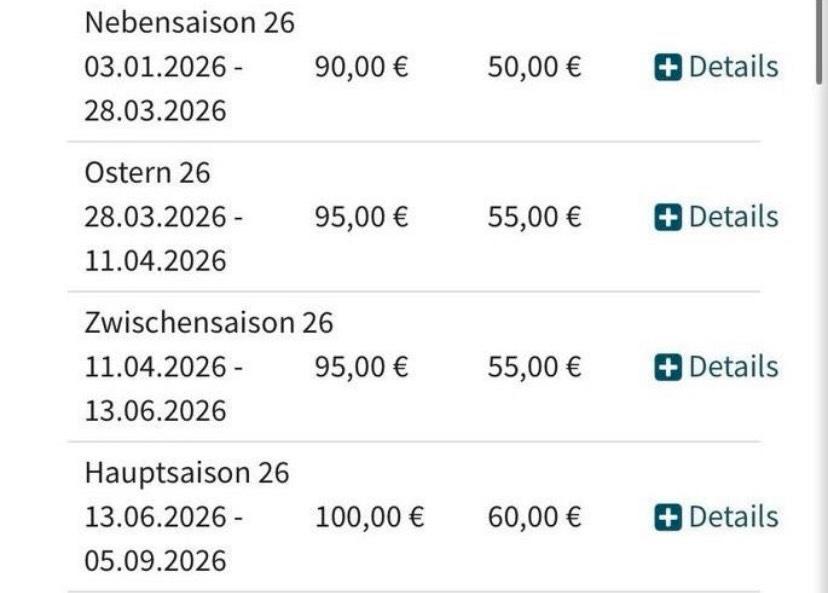Select the Nebensaison 26 season title

click(x=189, y=22)
